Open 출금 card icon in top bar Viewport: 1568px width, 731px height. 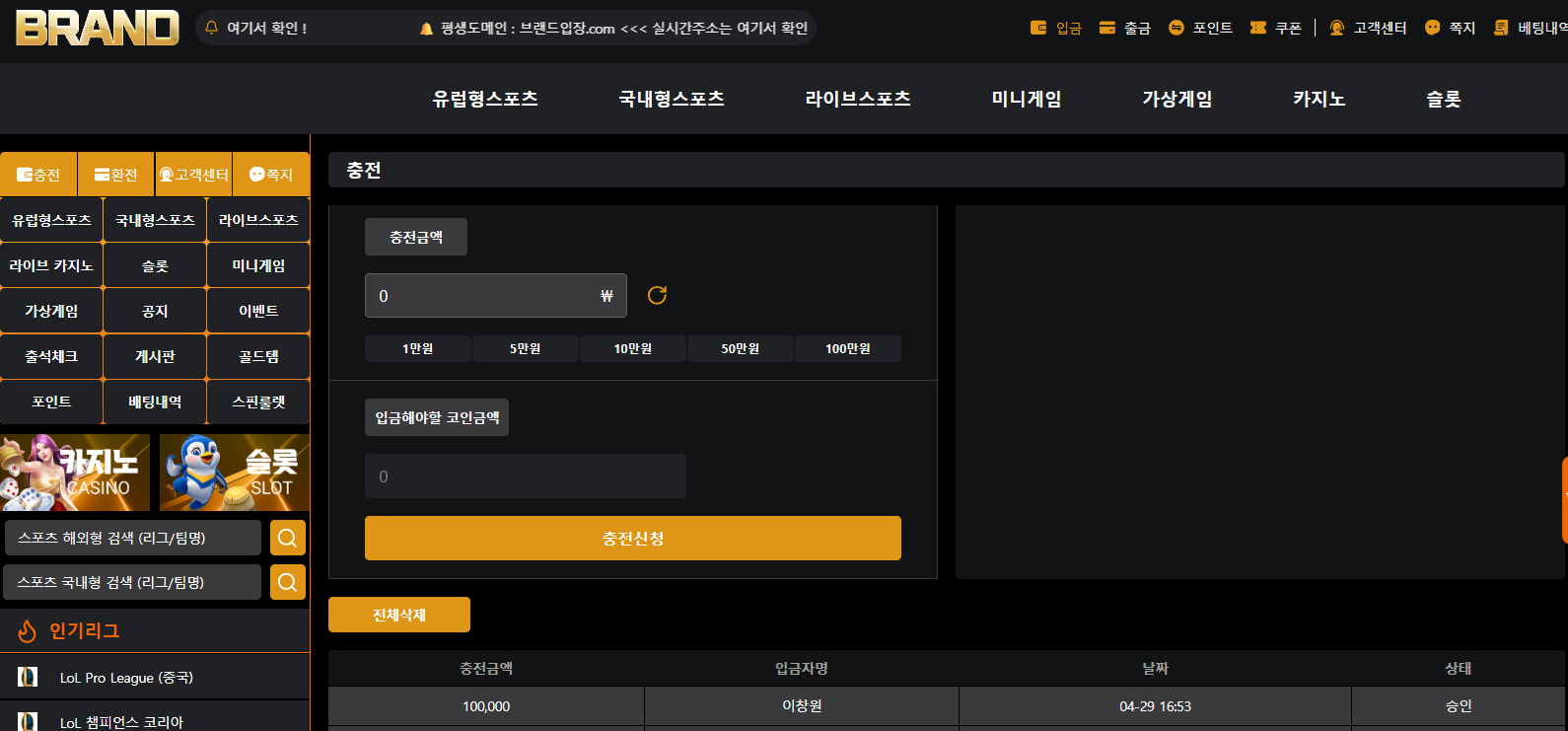1107,28
